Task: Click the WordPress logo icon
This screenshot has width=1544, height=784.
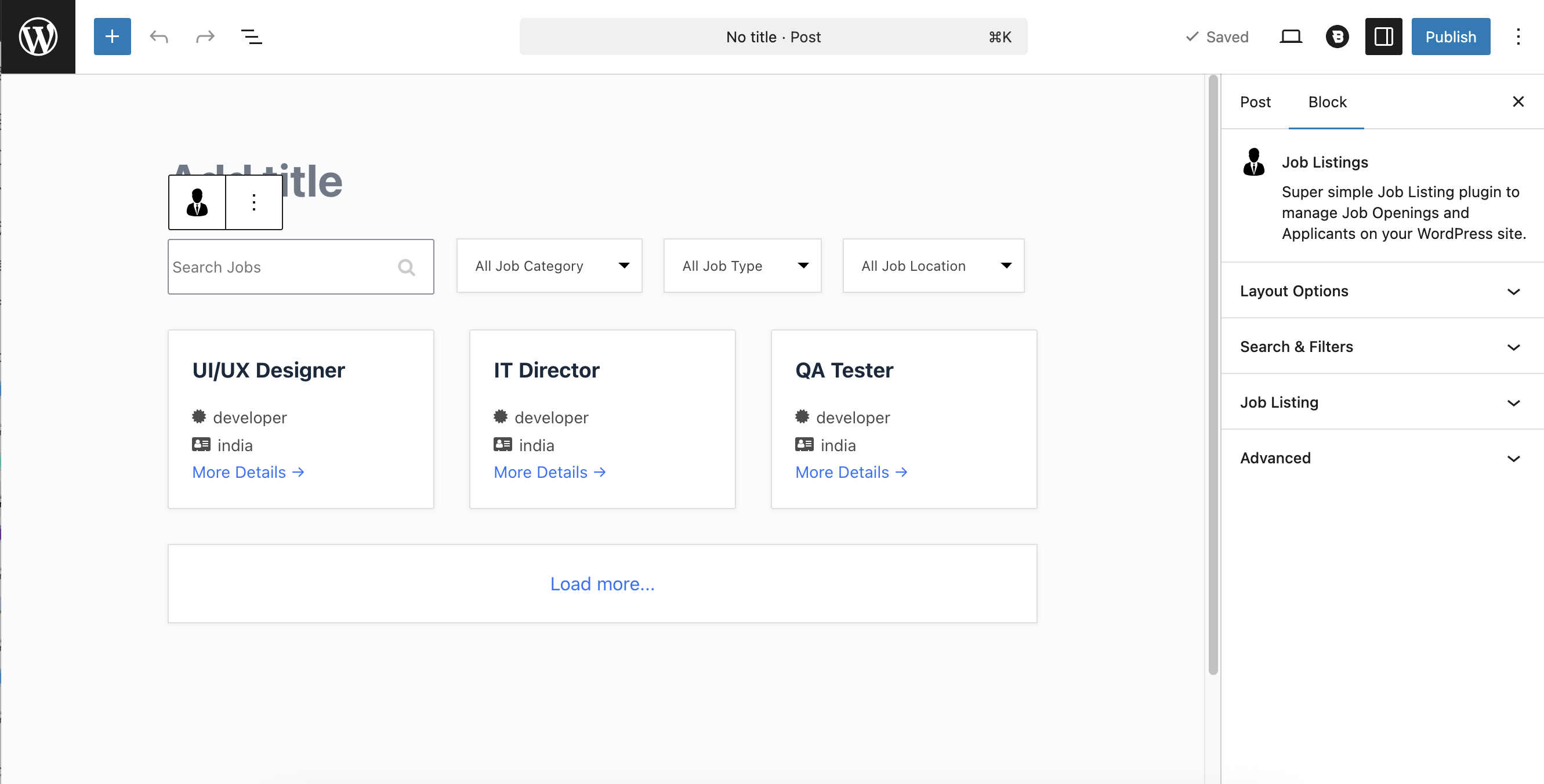Action: point(38,37)
